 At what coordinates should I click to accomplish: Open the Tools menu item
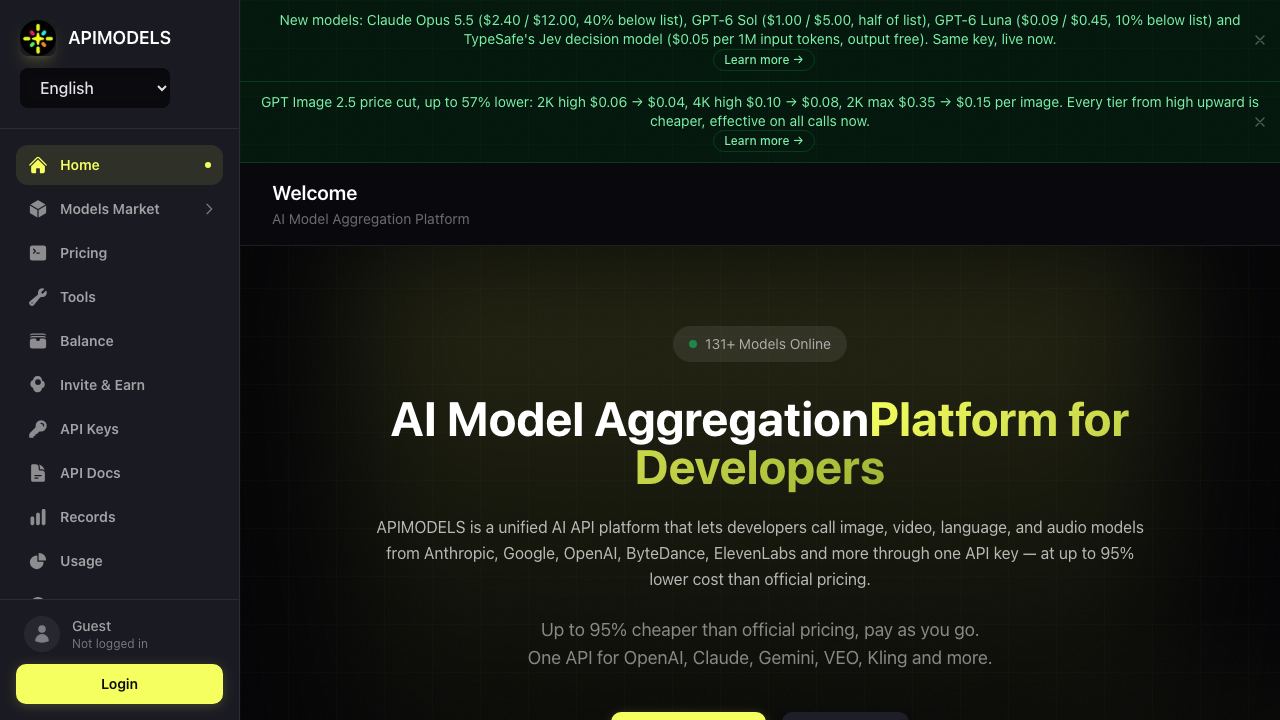119,297
